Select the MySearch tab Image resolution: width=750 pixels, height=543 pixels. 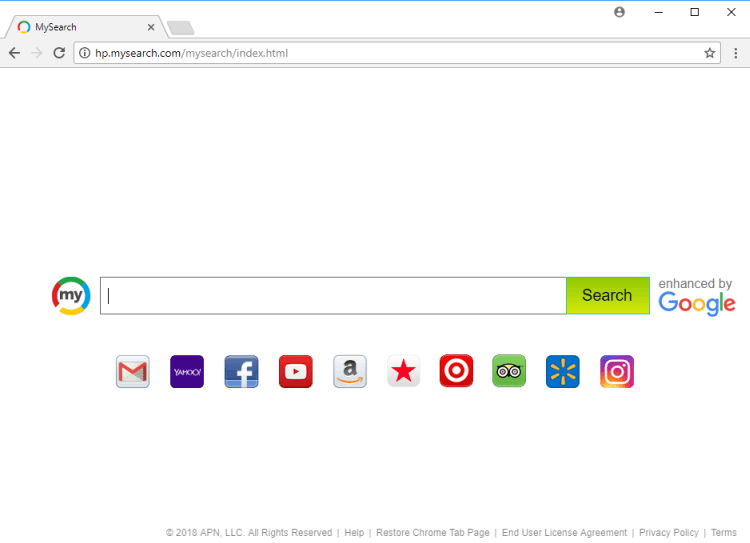(x=86, y=27)
